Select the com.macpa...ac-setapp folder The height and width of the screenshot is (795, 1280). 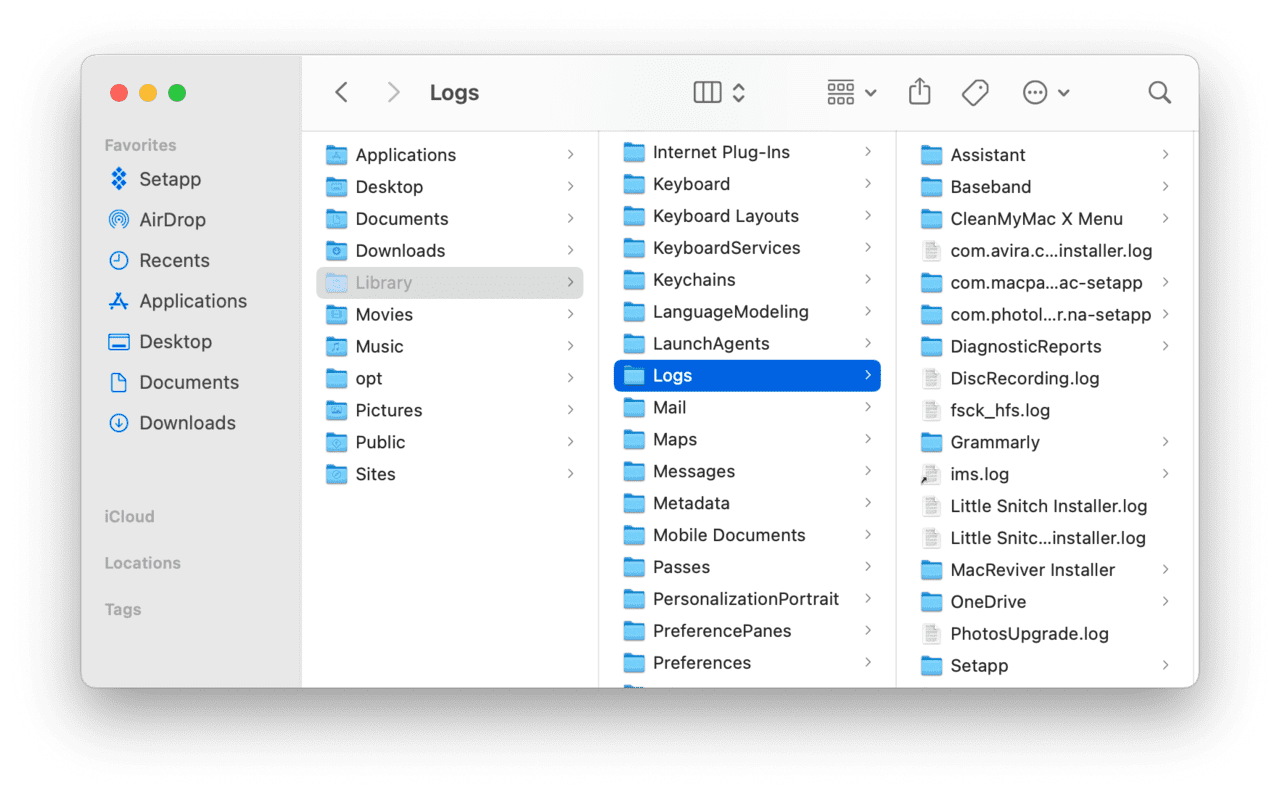(1045, 283)
